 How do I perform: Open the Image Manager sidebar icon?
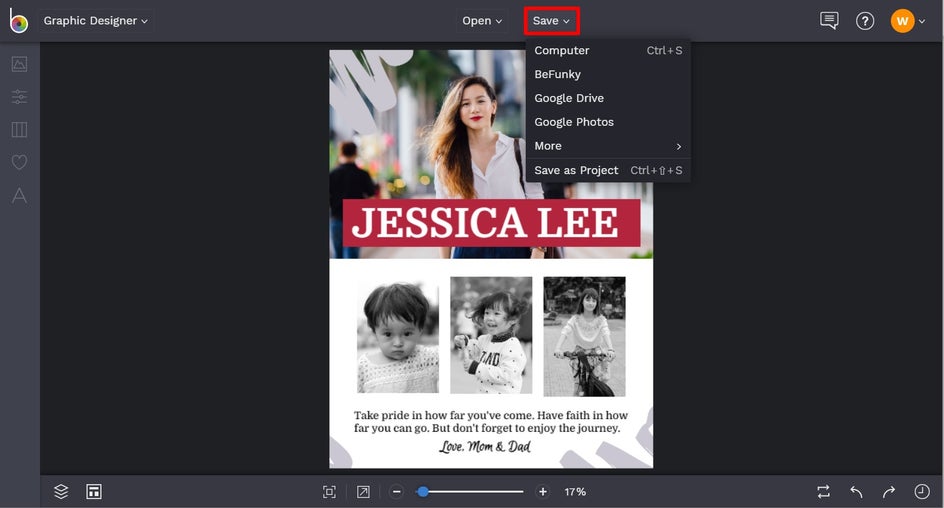point(19,64)
